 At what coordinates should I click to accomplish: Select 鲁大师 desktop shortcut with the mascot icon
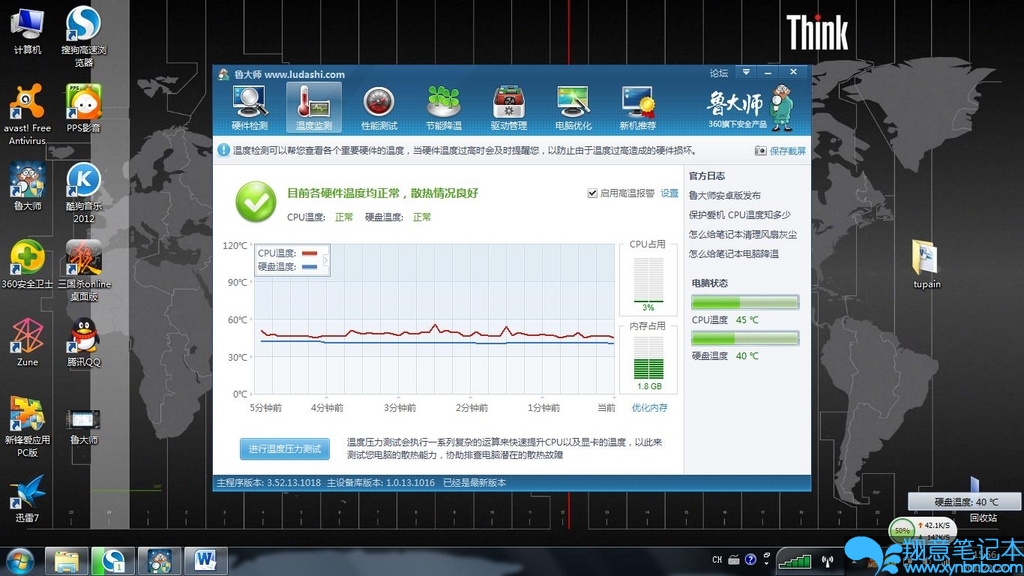27,187
